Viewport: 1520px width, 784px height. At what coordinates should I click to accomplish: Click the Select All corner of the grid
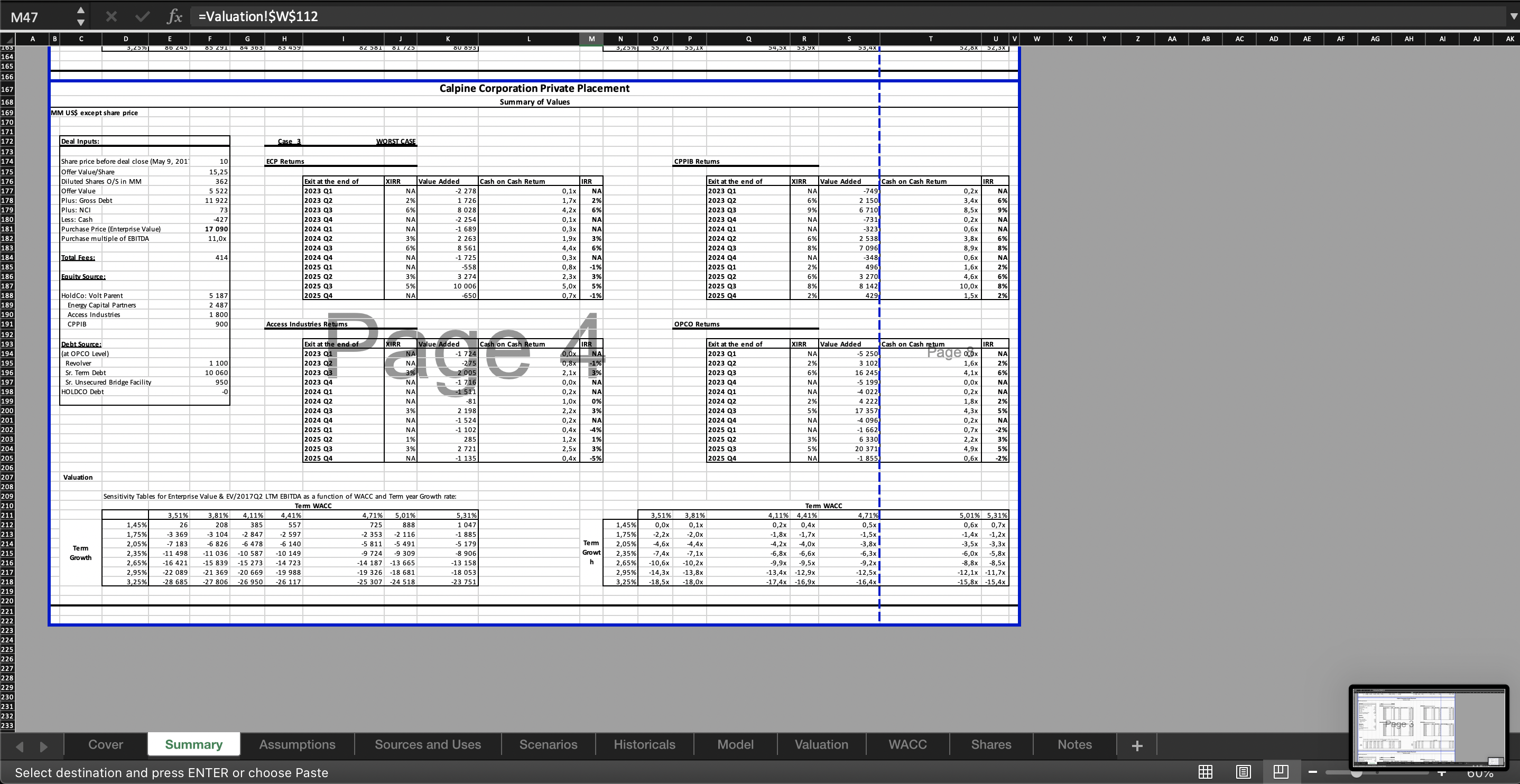point(7,39)
